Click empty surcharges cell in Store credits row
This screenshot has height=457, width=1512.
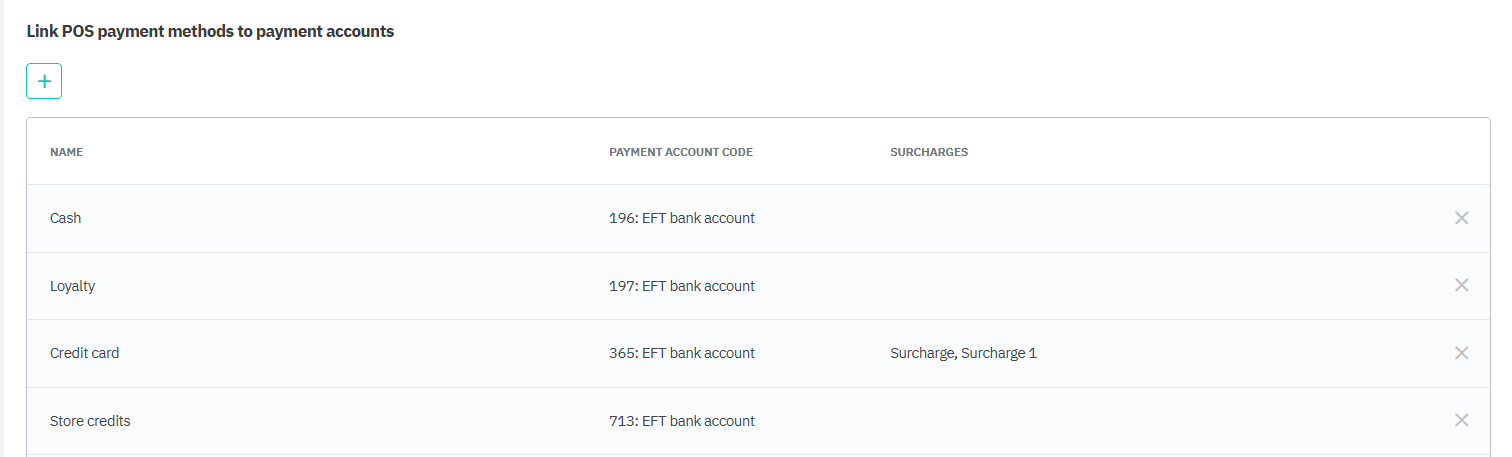1000,421
